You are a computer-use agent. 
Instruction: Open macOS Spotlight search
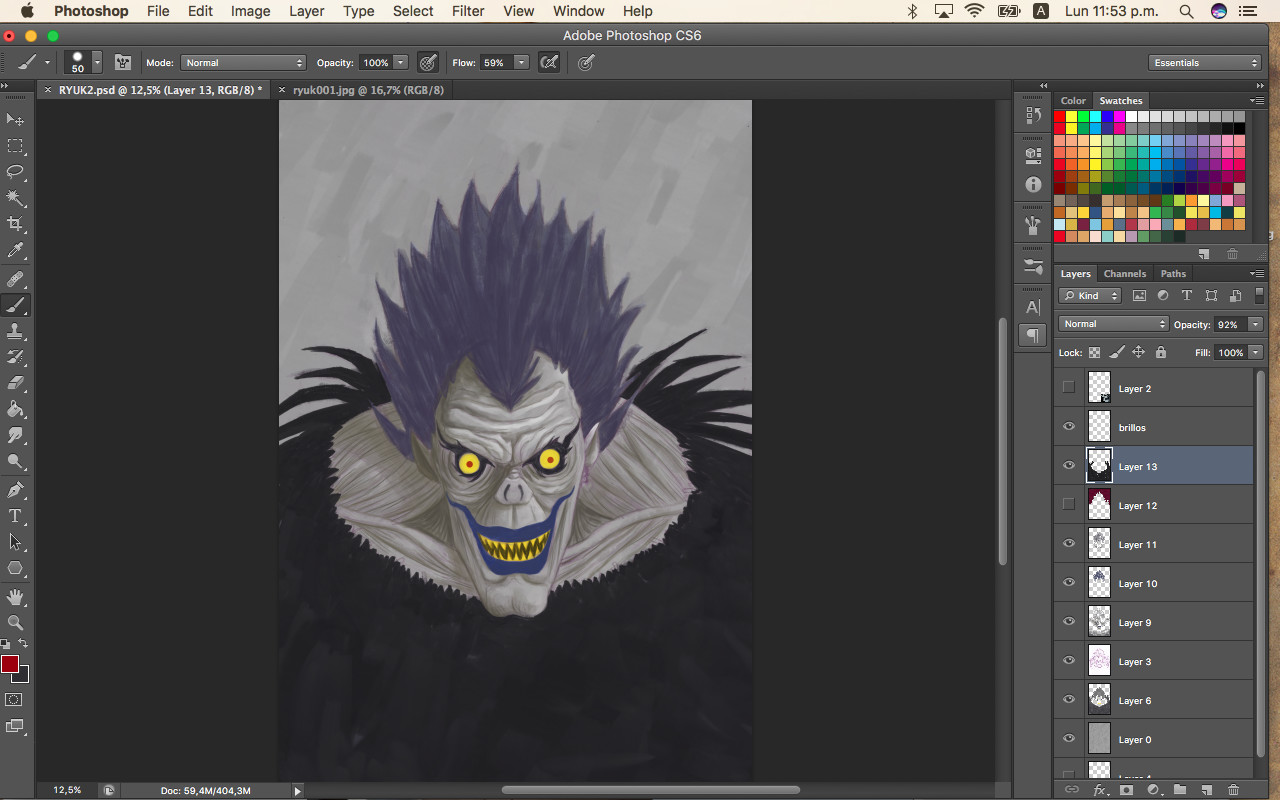[x=1186, y=11]
